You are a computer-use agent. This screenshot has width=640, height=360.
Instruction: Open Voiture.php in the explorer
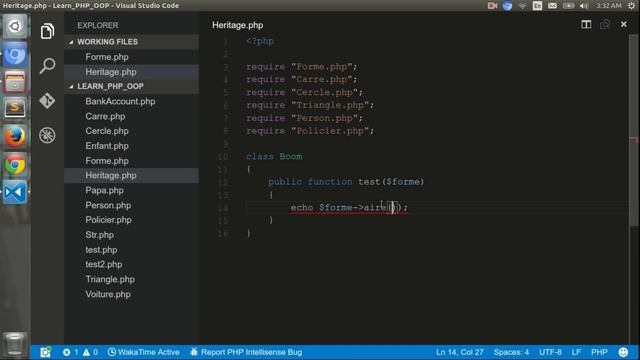pos(131,294)
